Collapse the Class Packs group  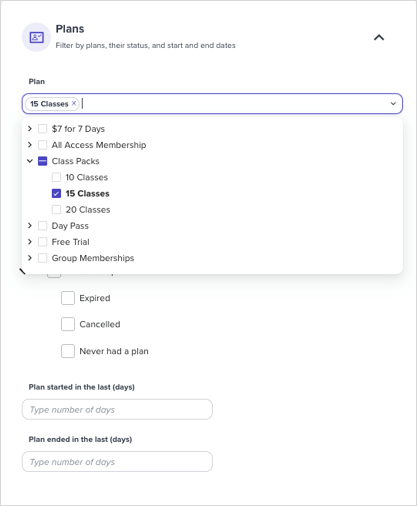tap(30, 161)
